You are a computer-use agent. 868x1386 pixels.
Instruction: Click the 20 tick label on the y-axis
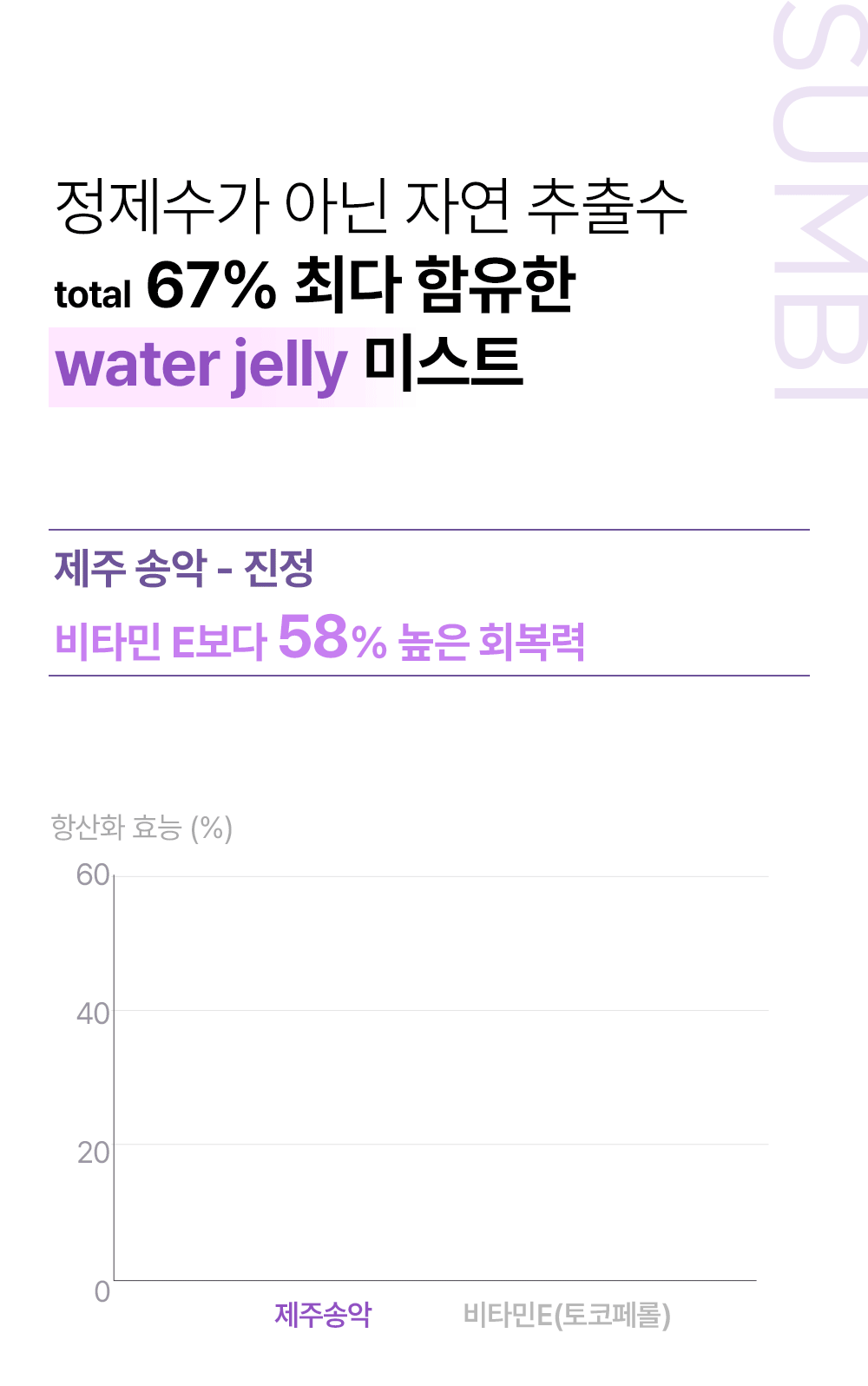pos(93,1152)
